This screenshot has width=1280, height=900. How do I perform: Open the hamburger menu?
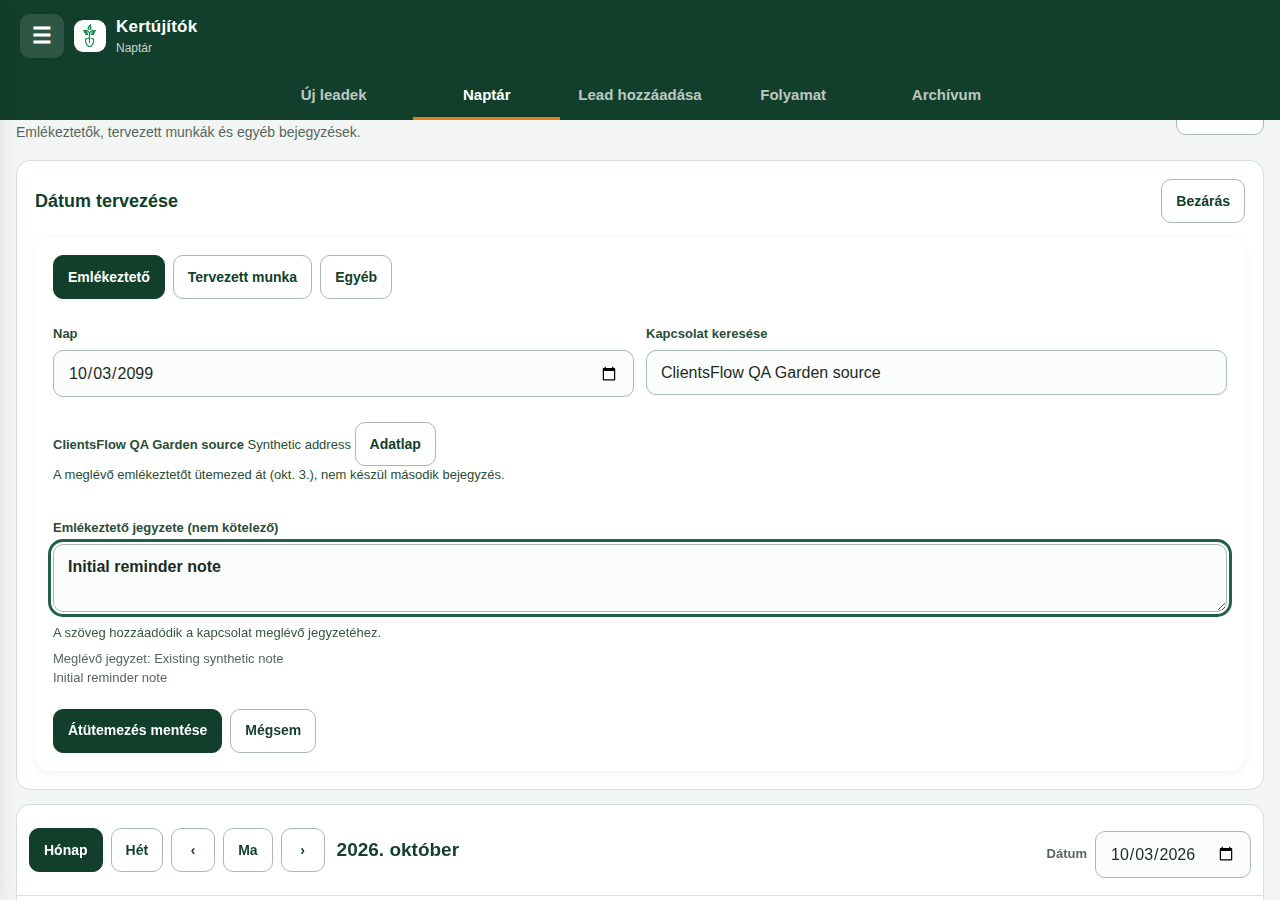pos(42,36)
